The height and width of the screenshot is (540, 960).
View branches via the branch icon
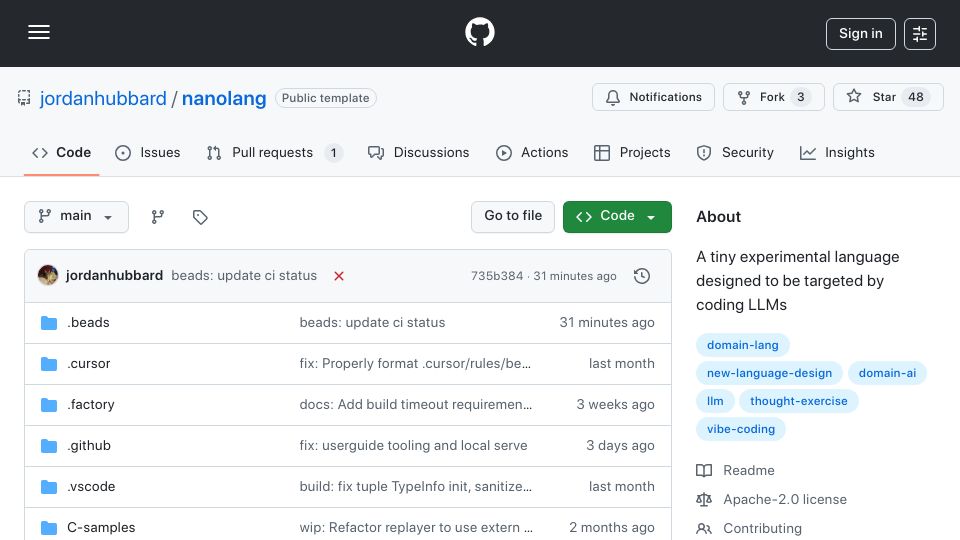coord(158,217)
